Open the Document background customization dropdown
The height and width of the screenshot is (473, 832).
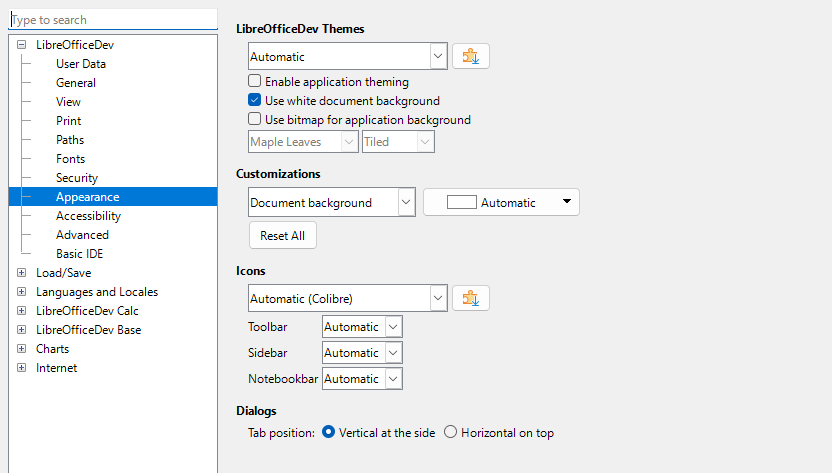[x=332, y=202]
